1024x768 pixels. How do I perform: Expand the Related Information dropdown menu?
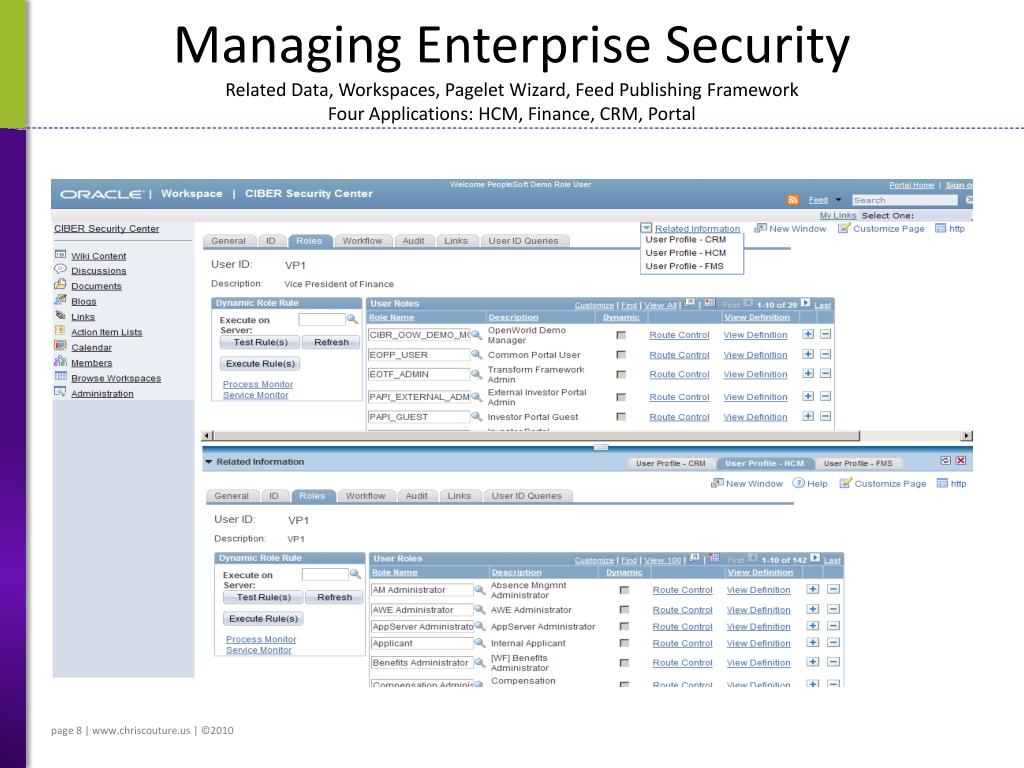coord(646,228)
